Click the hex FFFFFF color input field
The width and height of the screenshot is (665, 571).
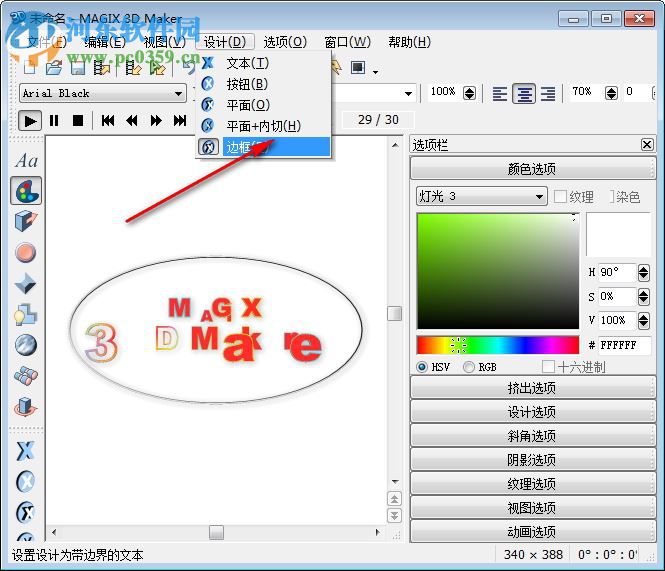(x=624, y=345)
